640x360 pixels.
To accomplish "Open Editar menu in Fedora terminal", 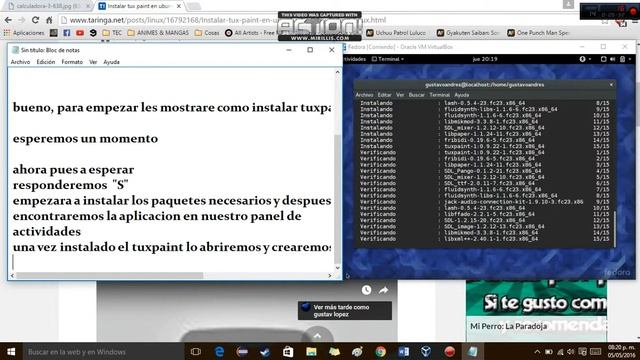I will coord(384,95).
